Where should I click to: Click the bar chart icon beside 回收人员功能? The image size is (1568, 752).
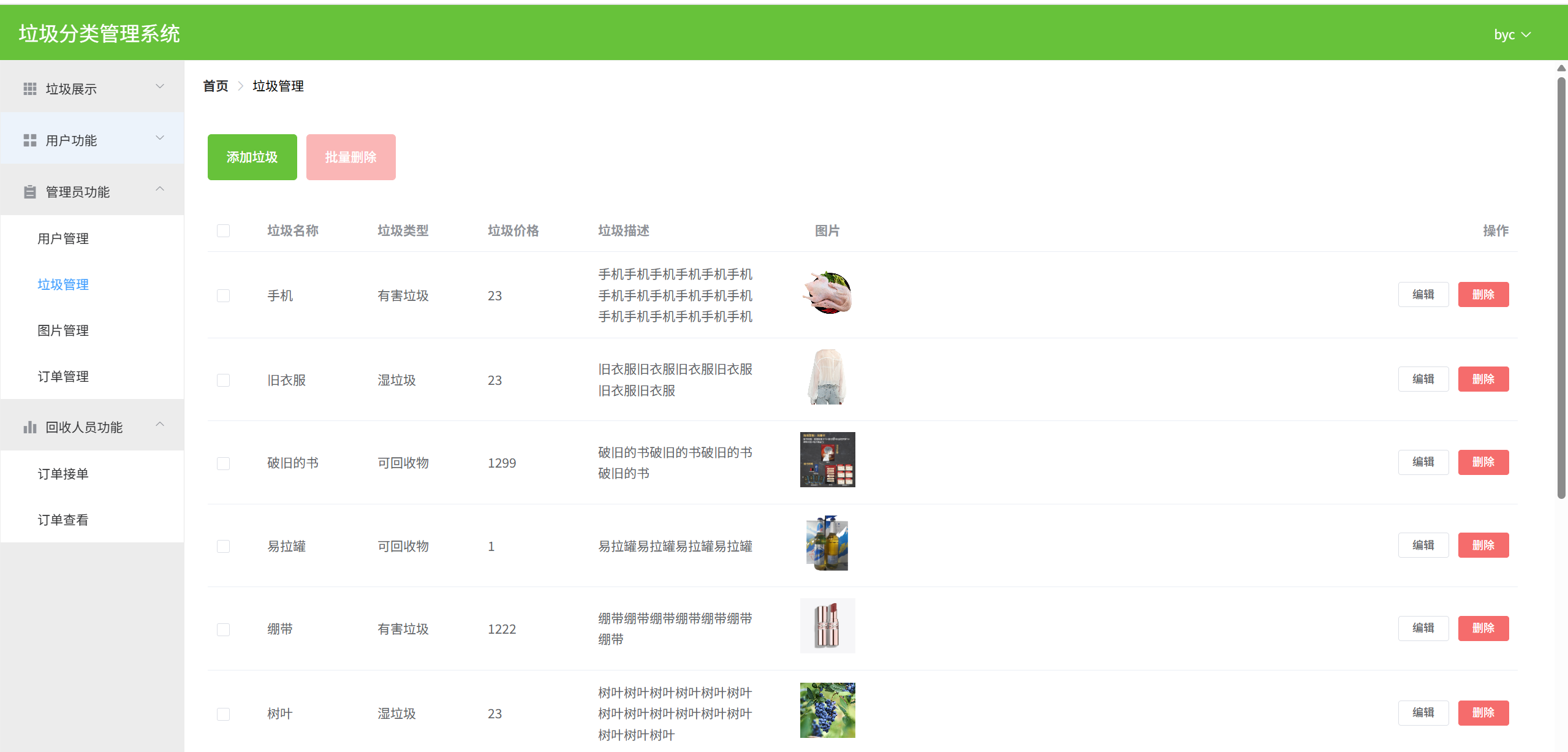29,427
